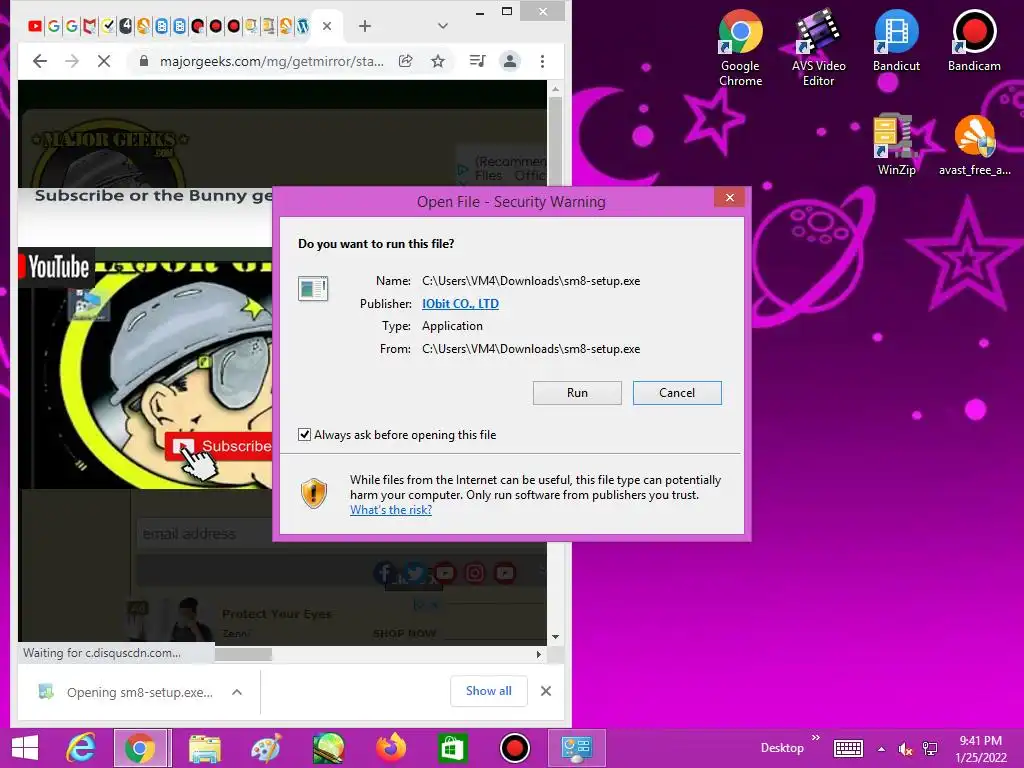Screen dimensions: 1024x768
Task: Switch to the checkmark favicon tab
Action: pyautogui.click(x=108, y=26)
